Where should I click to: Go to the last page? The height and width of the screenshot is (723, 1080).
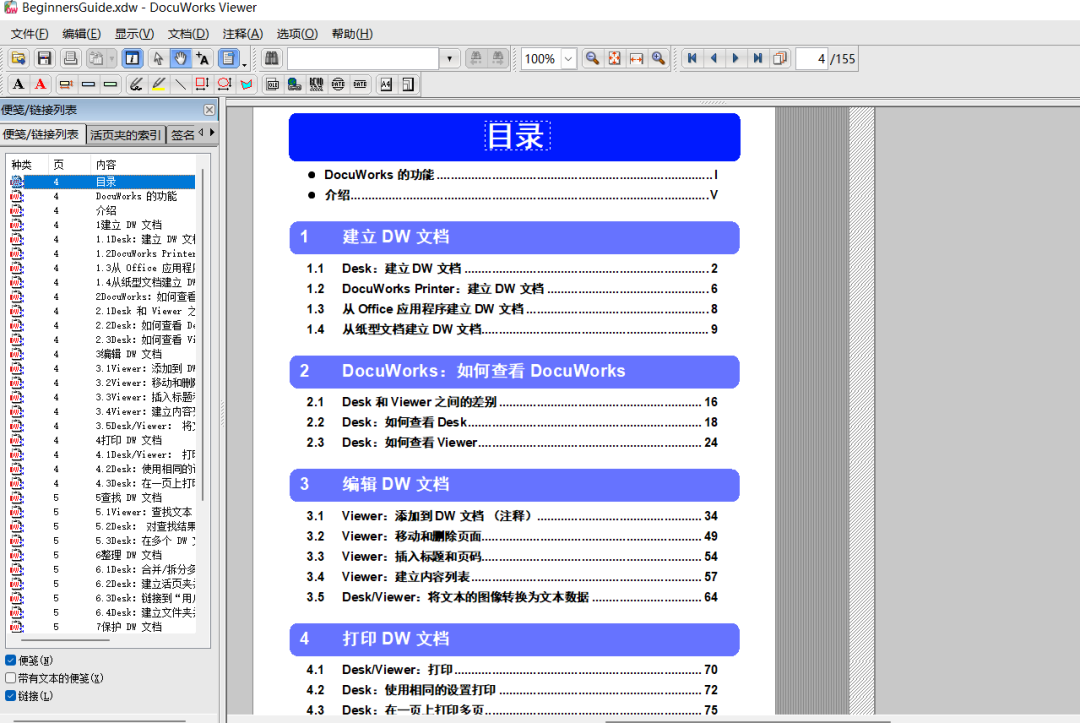[758, 59]
